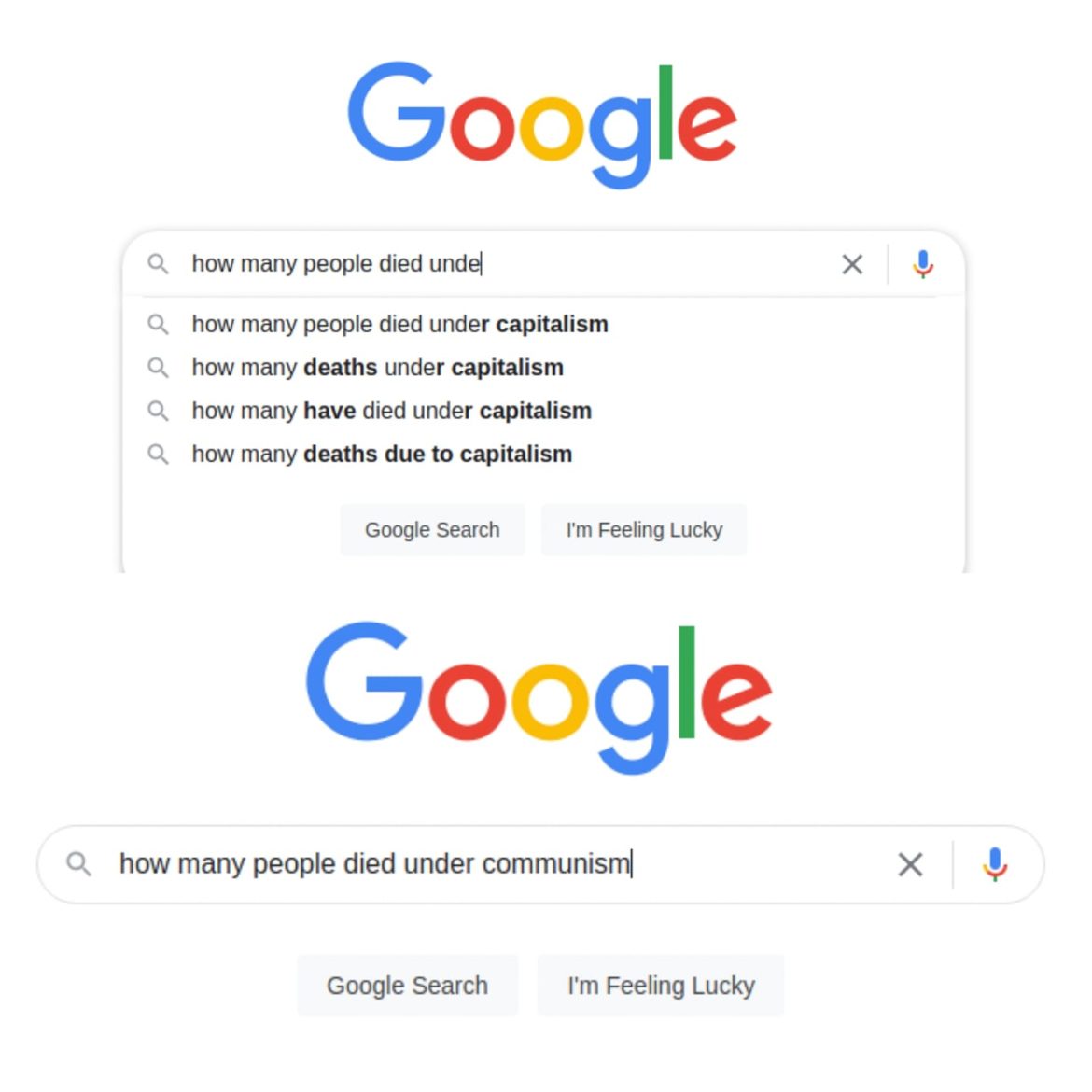The width and height of the screenshot is (1092, 1092).
Task: Choose suggestion 'how many have died under capitalism'
Action: pos(391,411)
